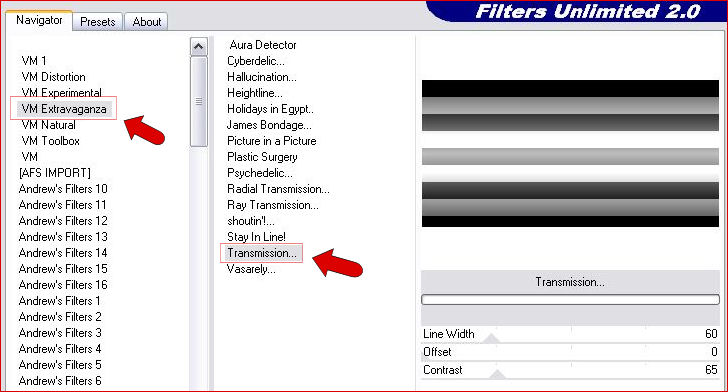728x392 pixels.
Task: Select Andrew's Filters 3 category
Action: click(60, 333)
